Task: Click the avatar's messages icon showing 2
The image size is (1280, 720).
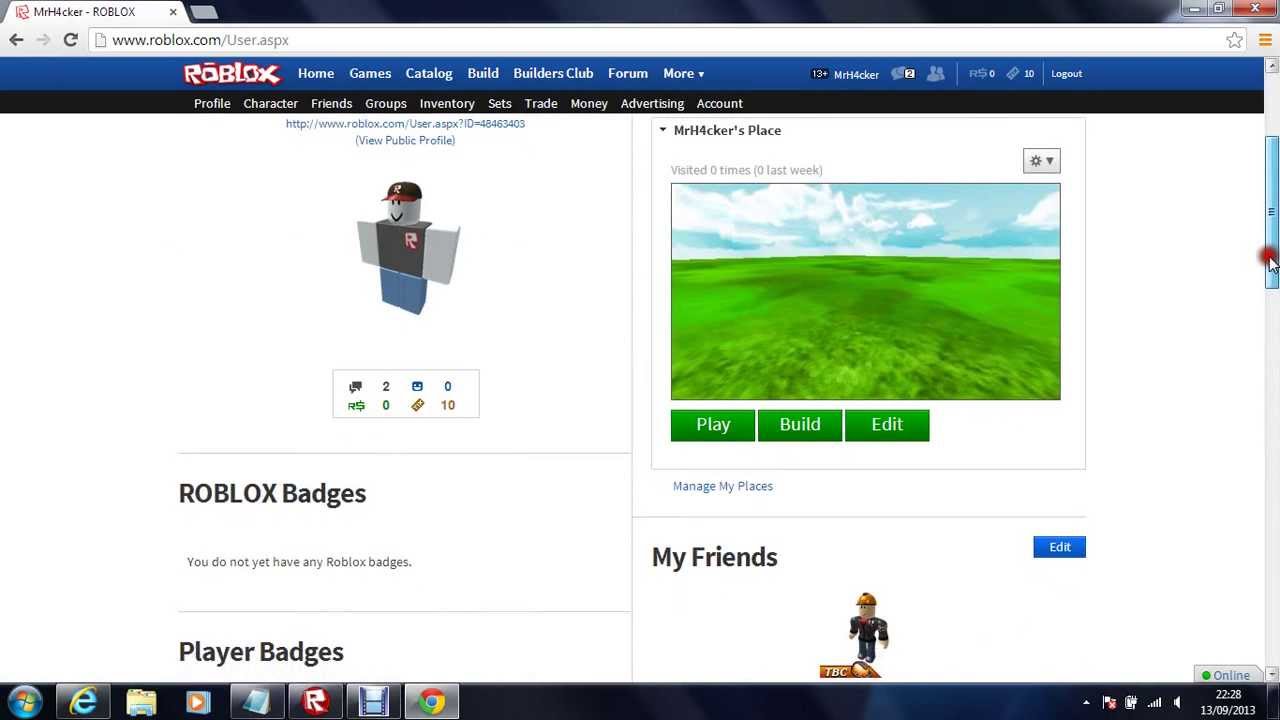Action: (355, 387)
